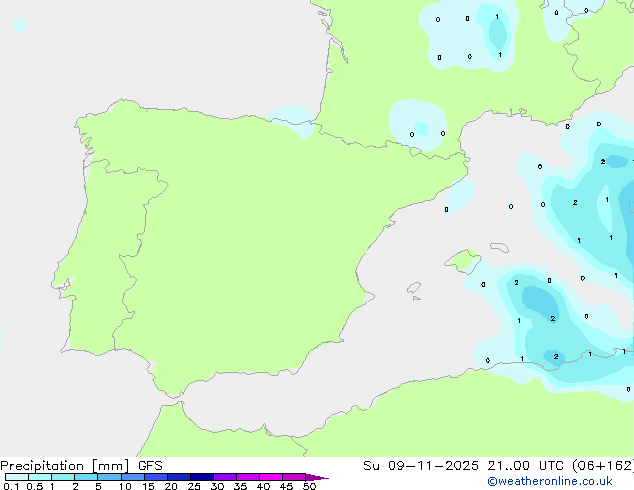The height and width of the screenshot is (490, 634).
Task: Click the 0.5–1 mm legend swatch
Action: coord(40,477)
